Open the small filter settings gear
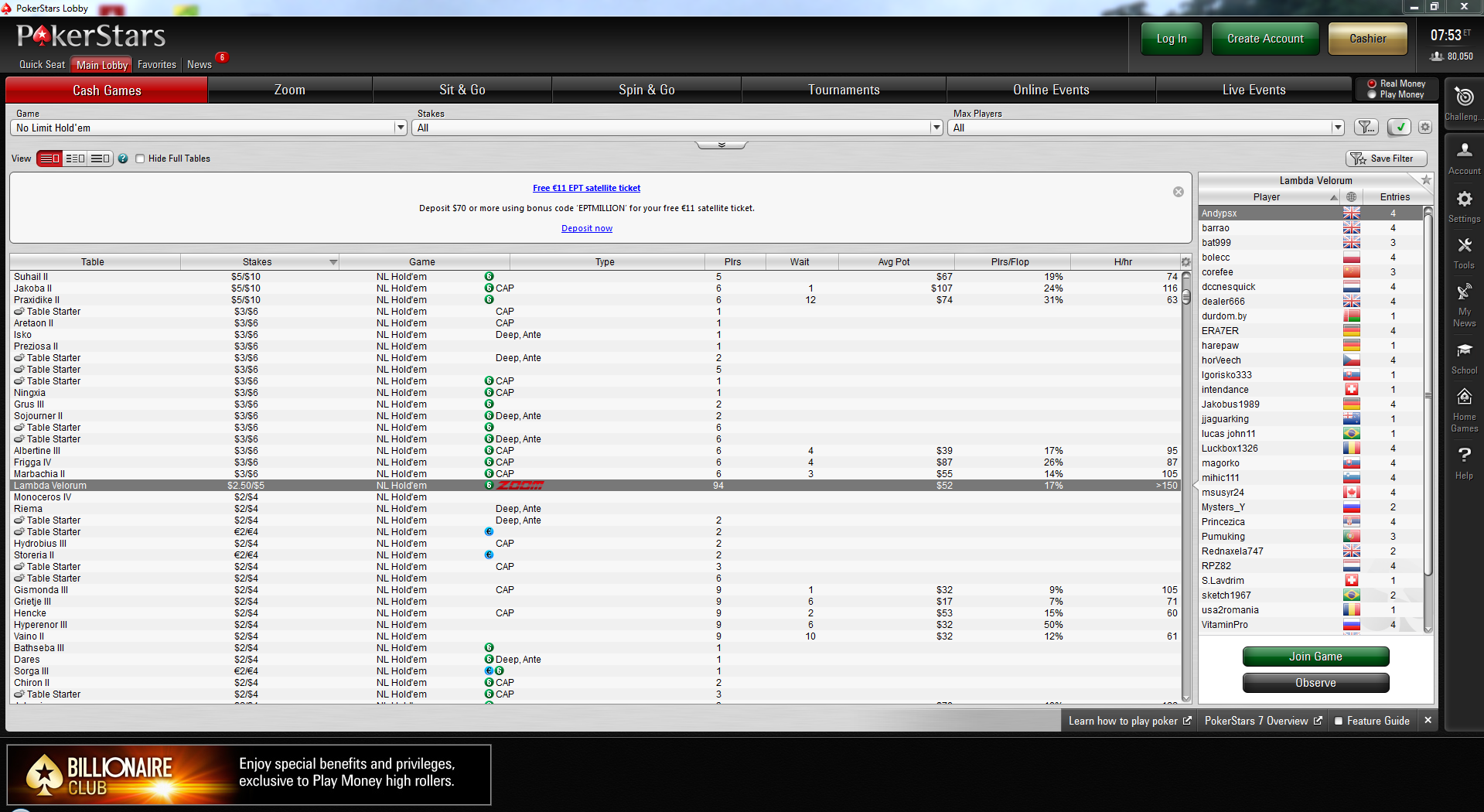 click(x=1425, y=128)
